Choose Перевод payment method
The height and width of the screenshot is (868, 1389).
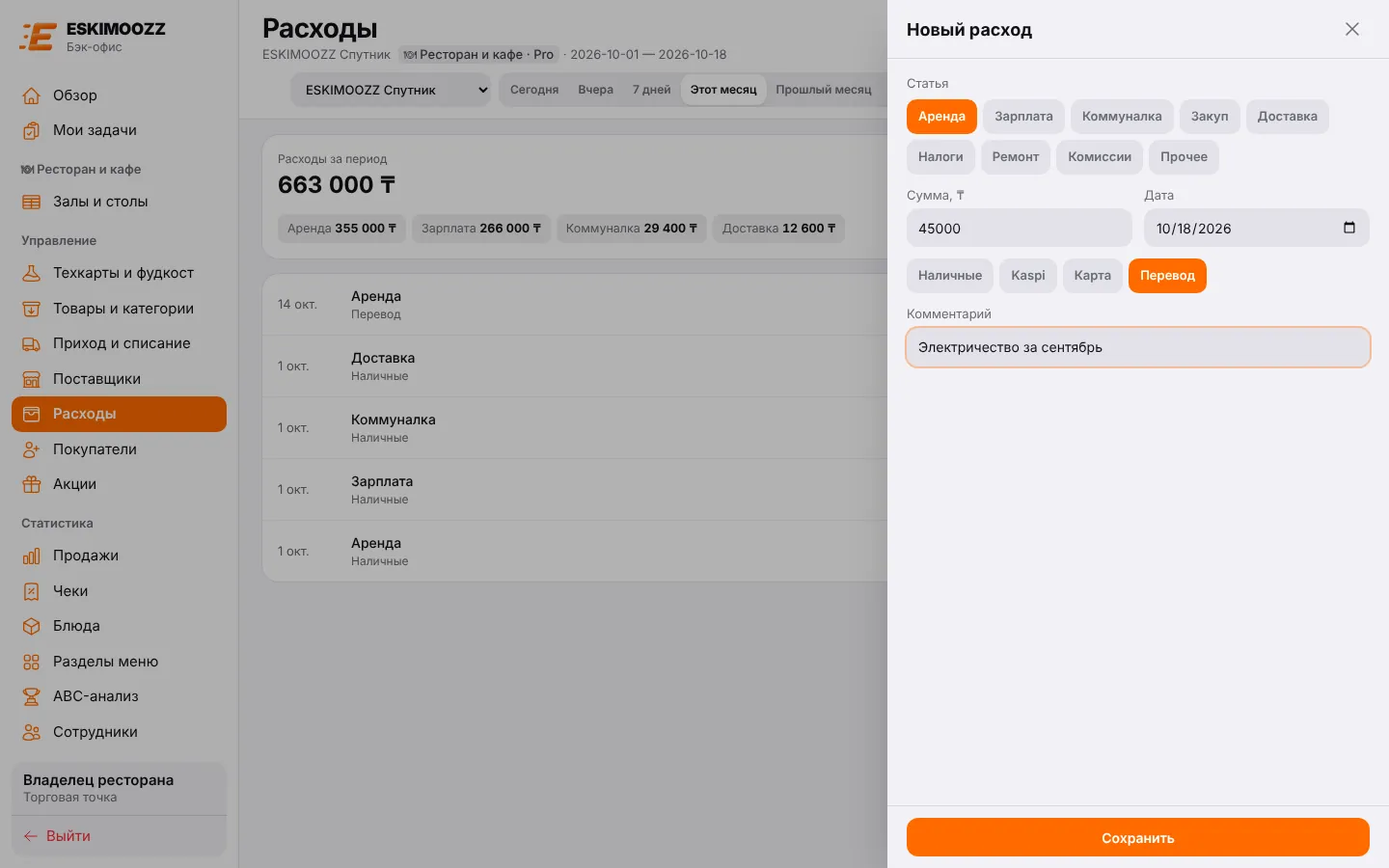click(1167, 276)
